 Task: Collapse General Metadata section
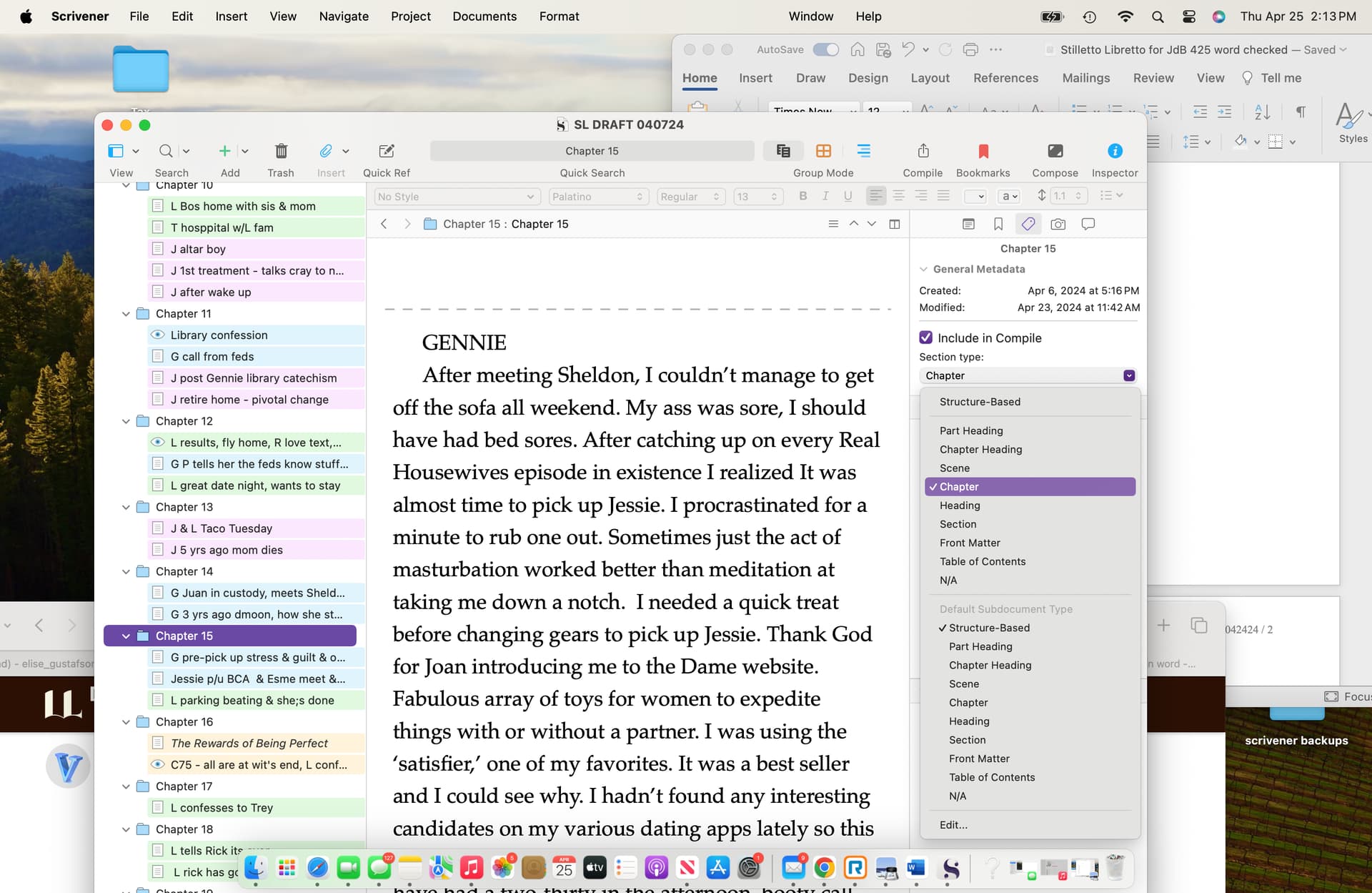[923, 269]
